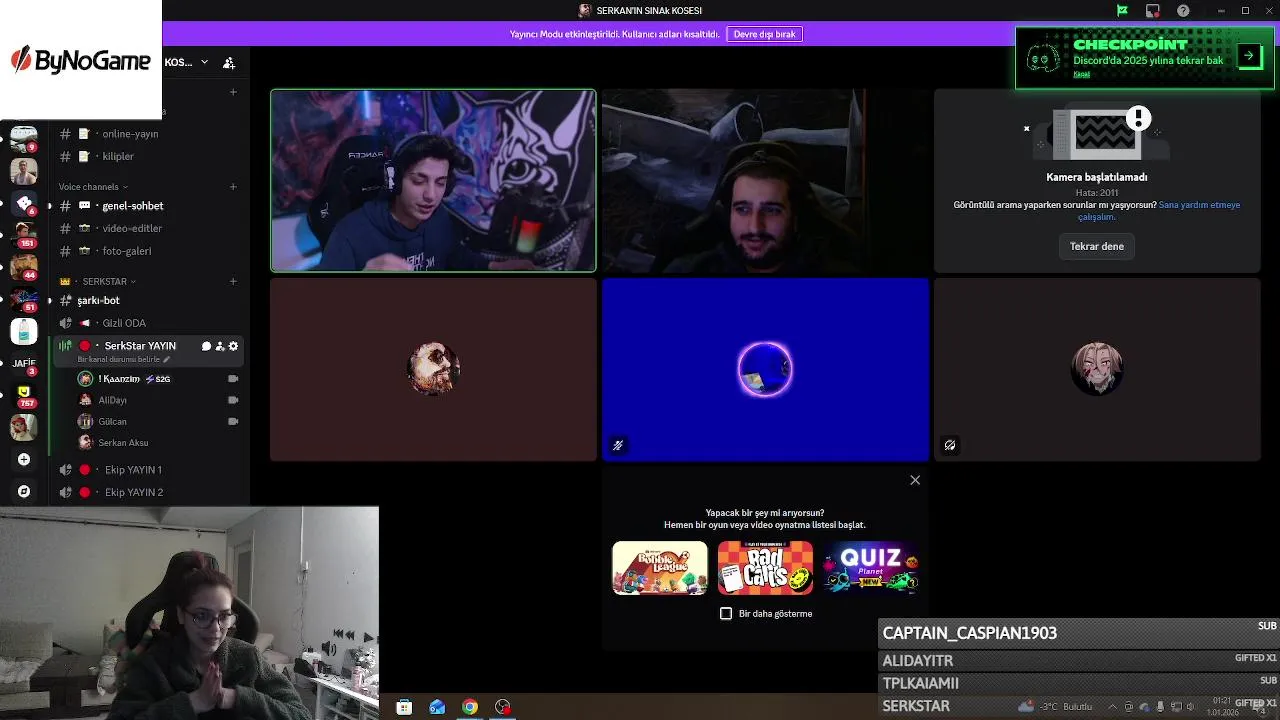Open the Quests flag icon in title bar
Screen dimensions: 1280x720
click(1122, 11)
